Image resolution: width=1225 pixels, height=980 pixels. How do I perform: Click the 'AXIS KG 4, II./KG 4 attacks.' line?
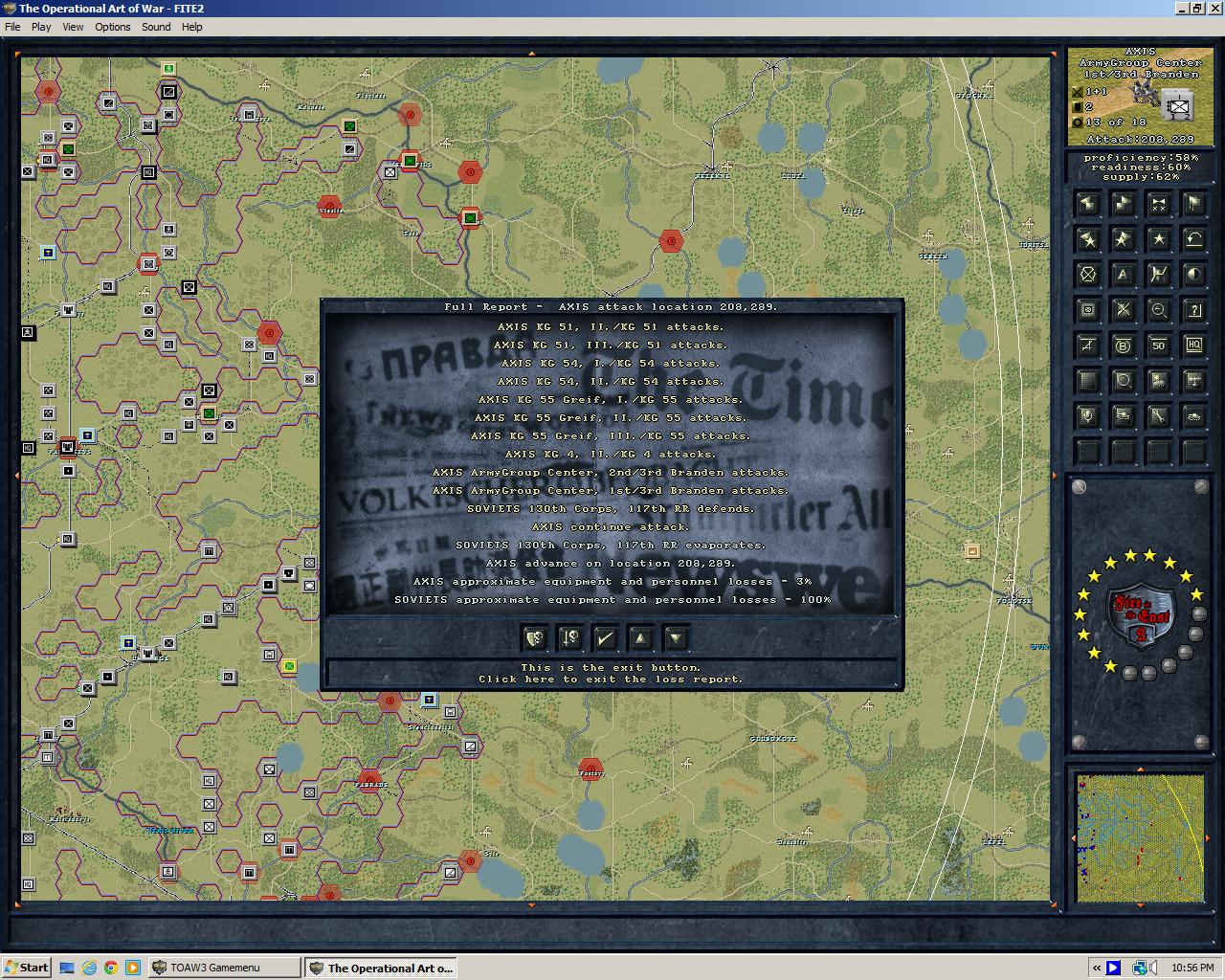pyautogui.click(x=611, y=455)
